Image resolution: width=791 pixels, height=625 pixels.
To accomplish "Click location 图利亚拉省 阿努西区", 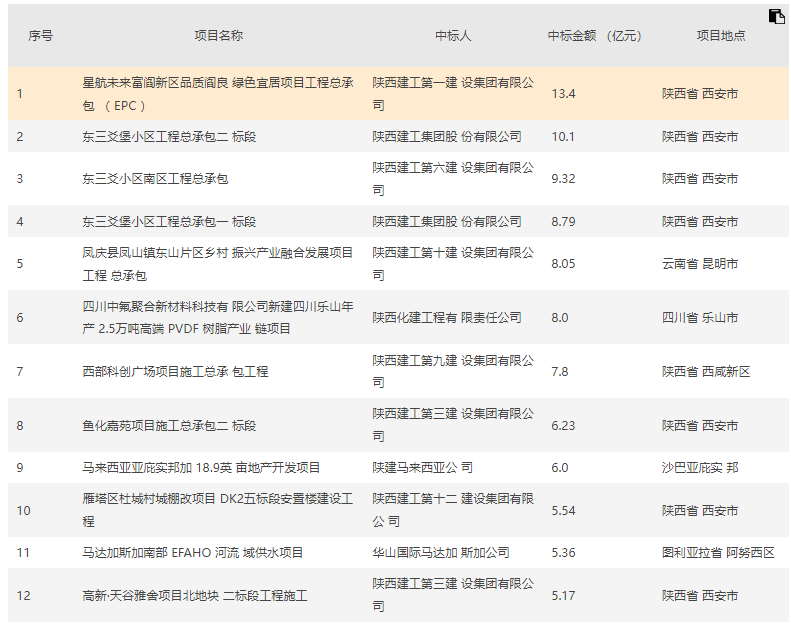I will point(718,553).
